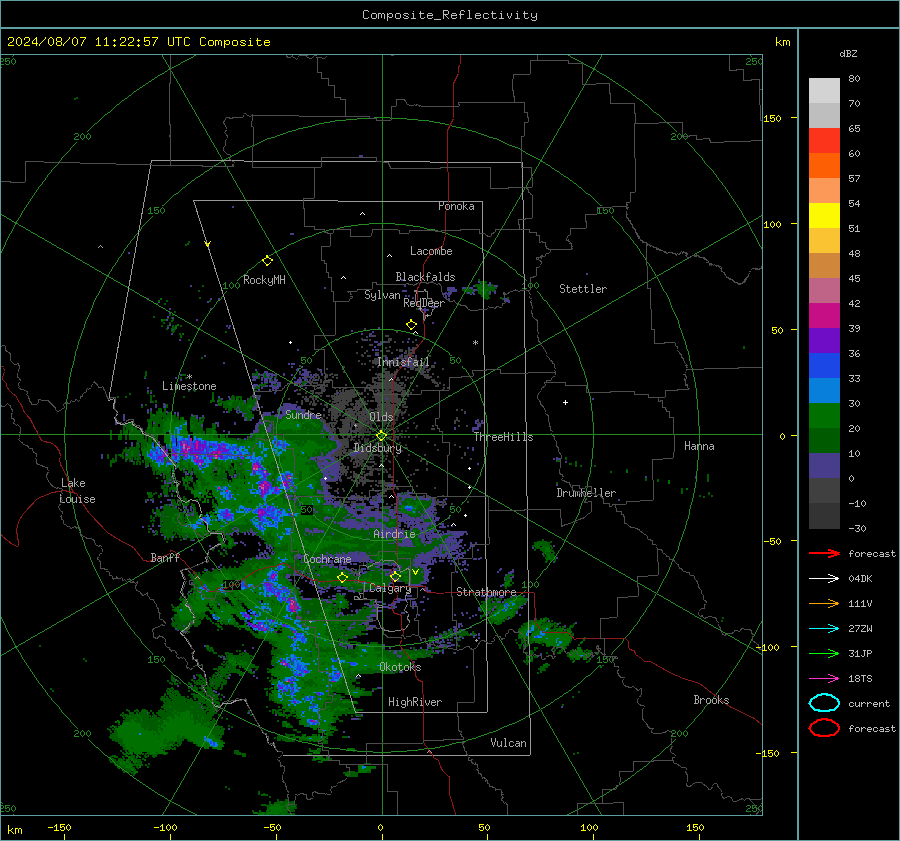Click the Stettler label
The height and width of the screenshot is (841, 900).
coord(583,289)
